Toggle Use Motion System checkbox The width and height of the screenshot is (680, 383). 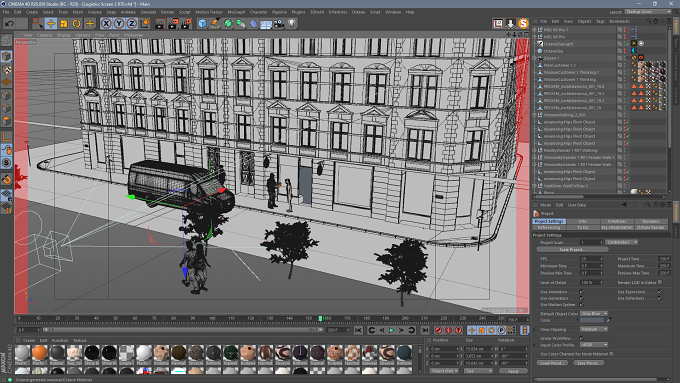pyautogui.click(x=582, y=304)
